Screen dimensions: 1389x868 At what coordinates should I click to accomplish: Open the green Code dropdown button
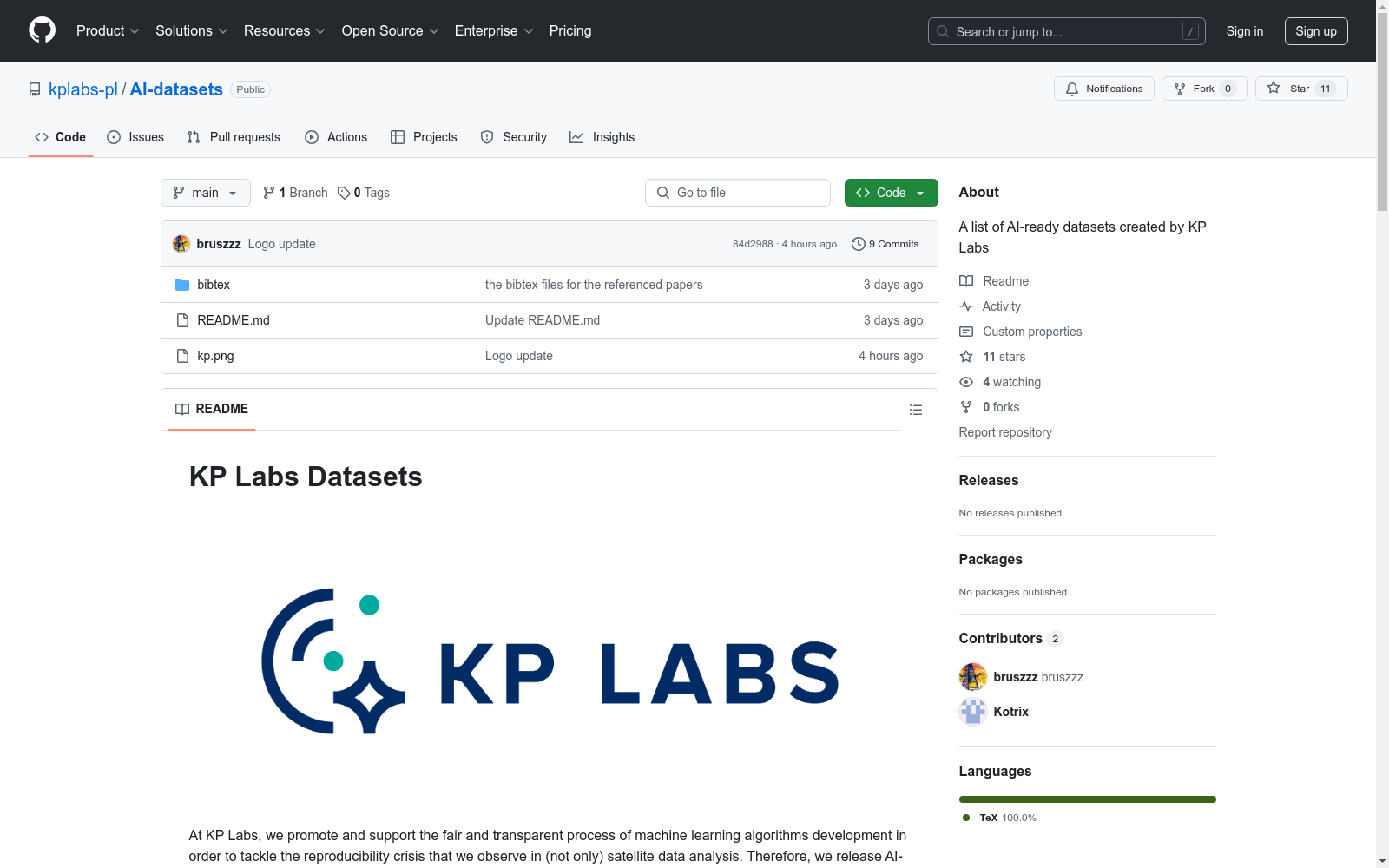click(x=892, y=193)
